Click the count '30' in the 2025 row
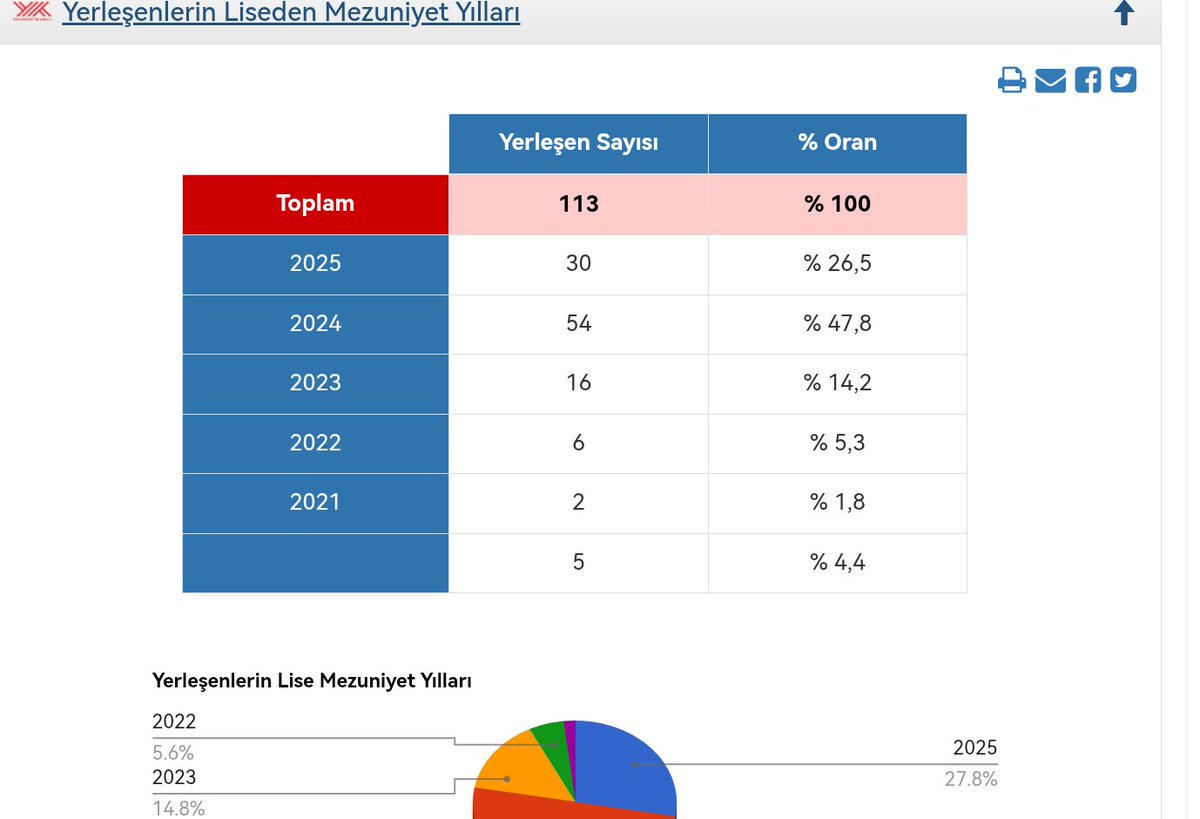1200x819 pixels. (x=579, y=264)
